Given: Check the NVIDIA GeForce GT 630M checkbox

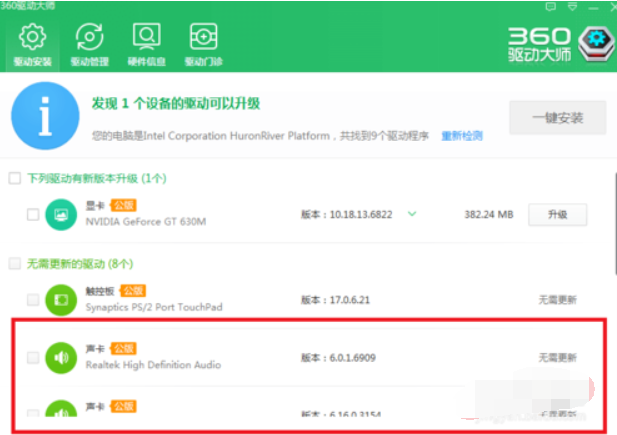Looking at the screenshot, I should click(x=33, y=214).
